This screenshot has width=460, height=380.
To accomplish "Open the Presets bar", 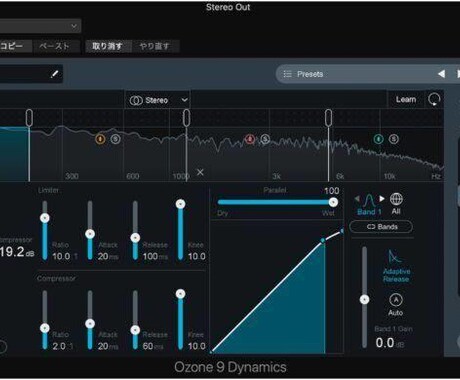I will click(368, 74).
